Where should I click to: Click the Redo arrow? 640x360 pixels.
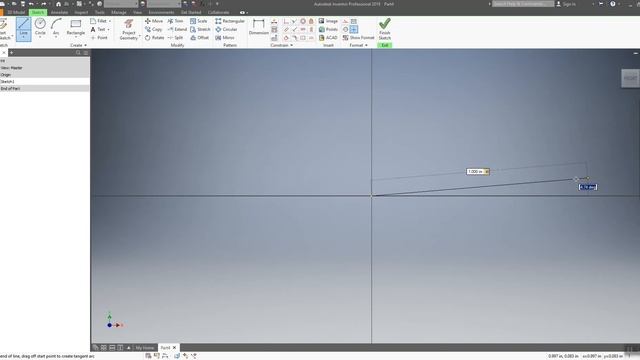44,4
